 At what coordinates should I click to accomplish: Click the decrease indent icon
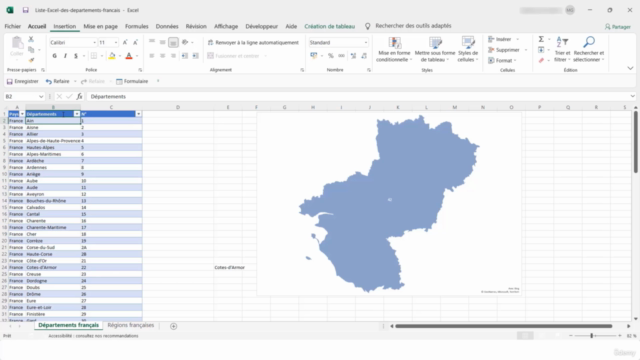184,56
